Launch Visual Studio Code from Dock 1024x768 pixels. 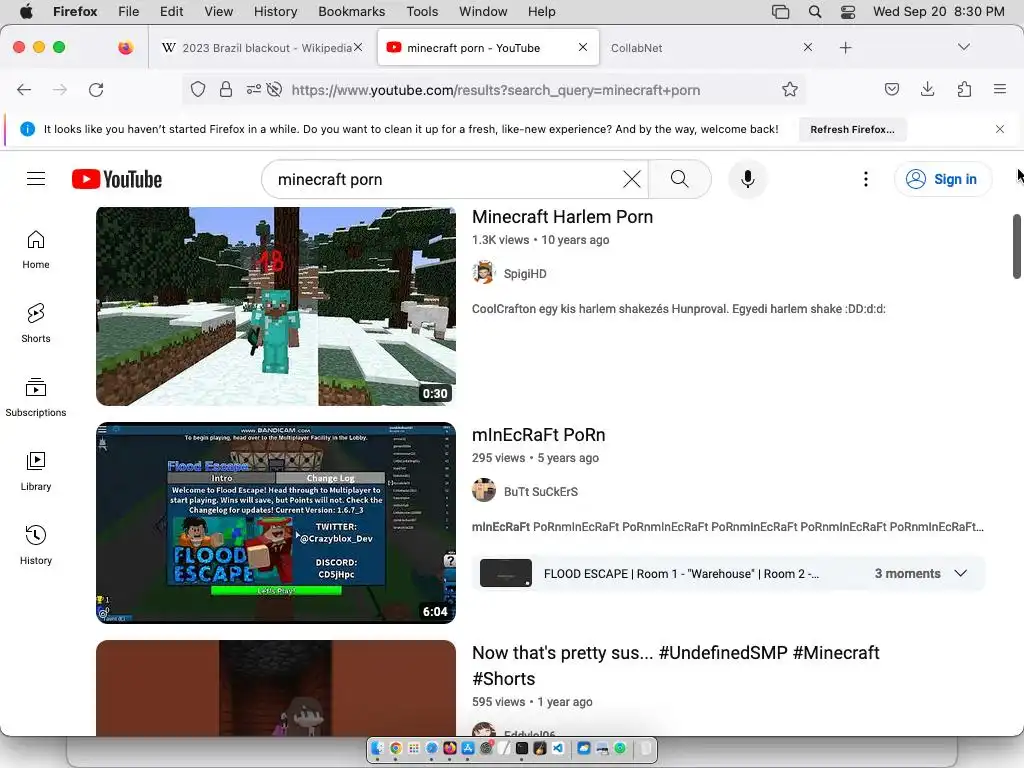(558, 748)
